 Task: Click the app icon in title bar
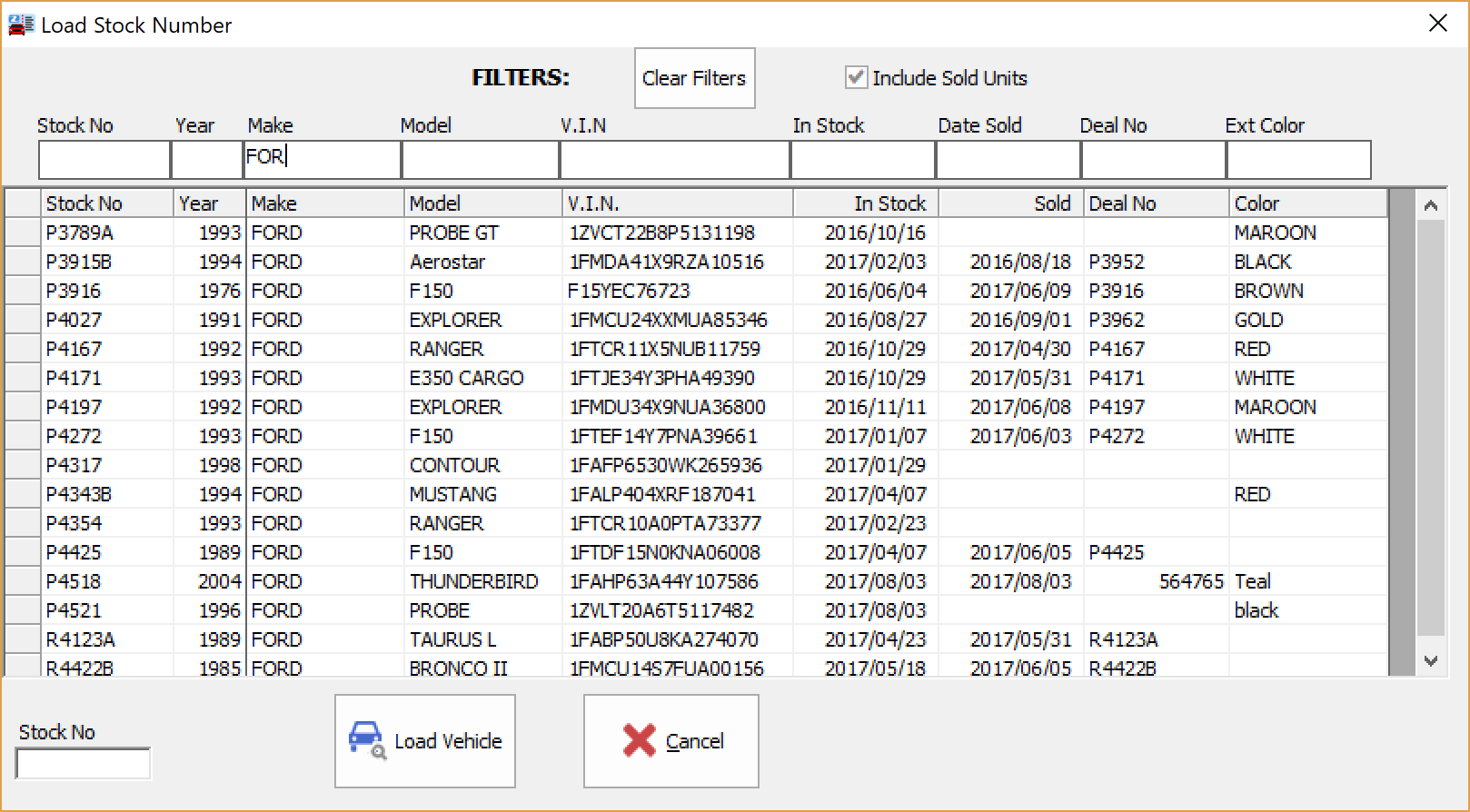tap(20, 25)
